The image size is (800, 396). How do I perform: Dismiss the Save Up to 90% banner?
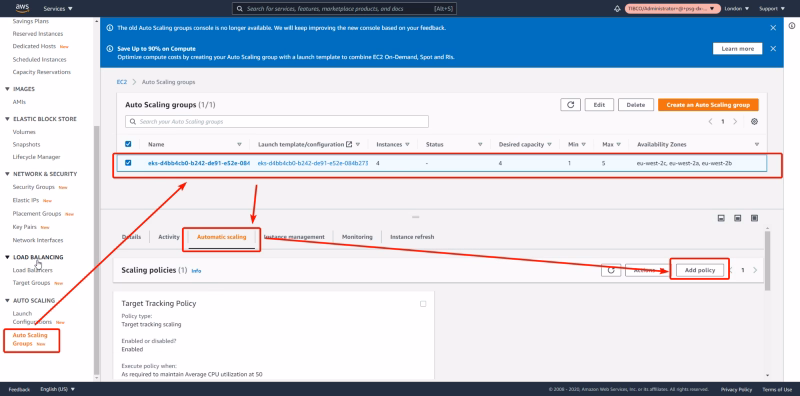(x=773, y=48)
